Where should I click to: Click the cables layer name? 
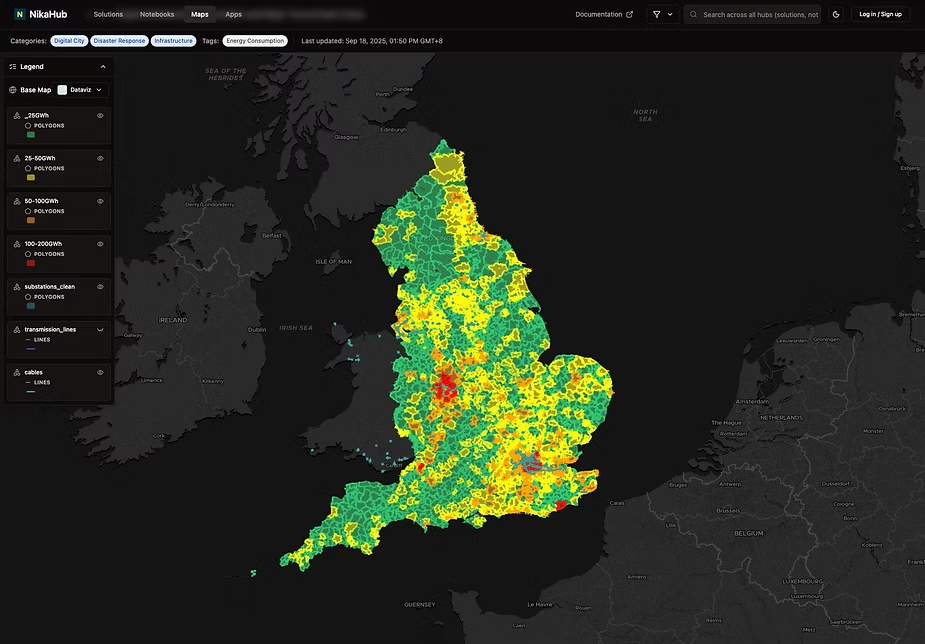click(34, 373)
